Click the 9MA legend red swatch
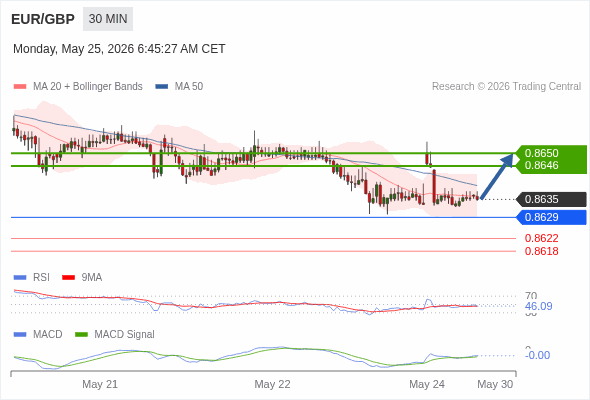 point(68,278)
